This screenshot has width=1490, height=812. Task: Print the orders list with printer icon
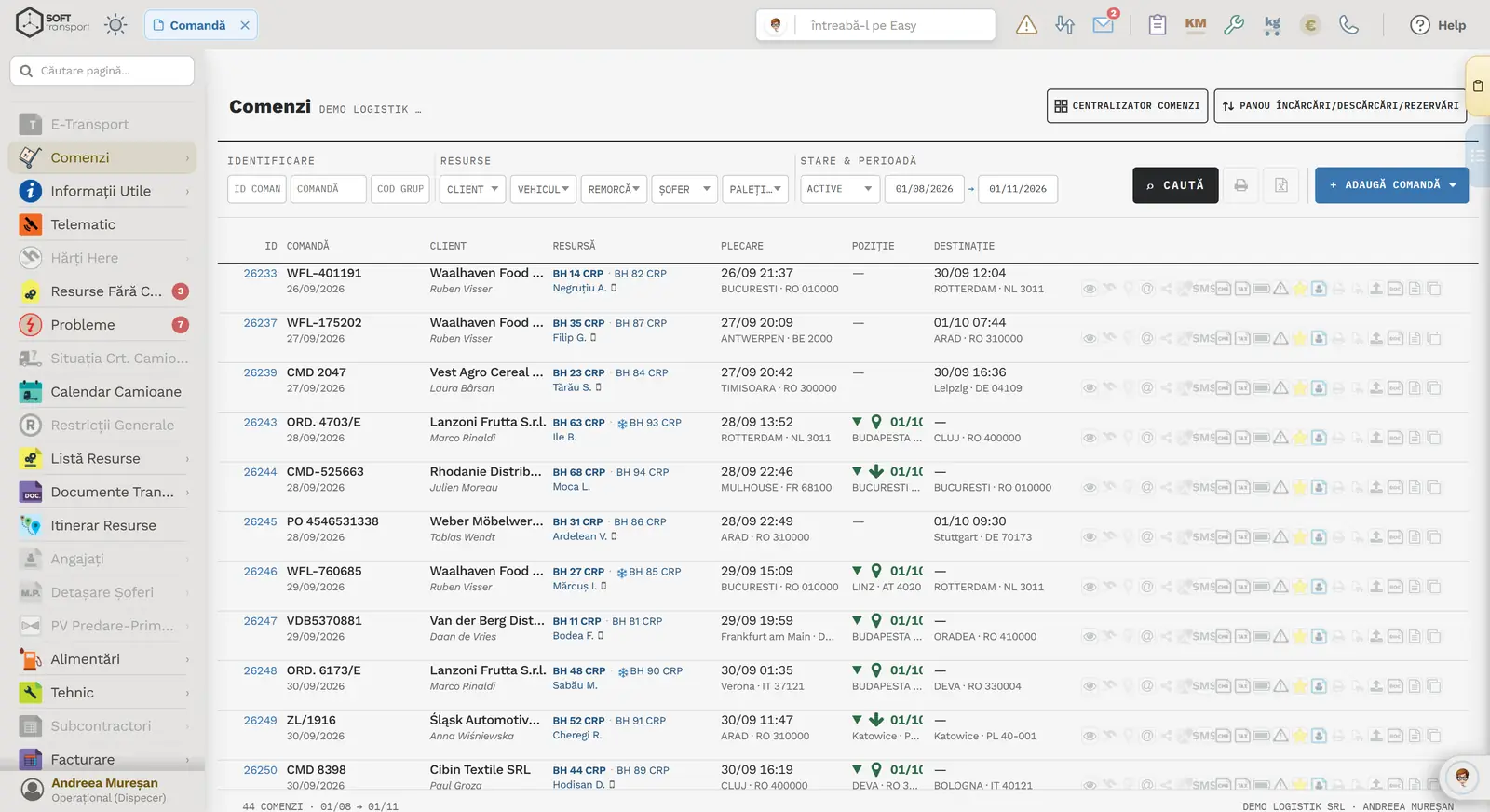pyautogui.click(x=1241, y=185)
